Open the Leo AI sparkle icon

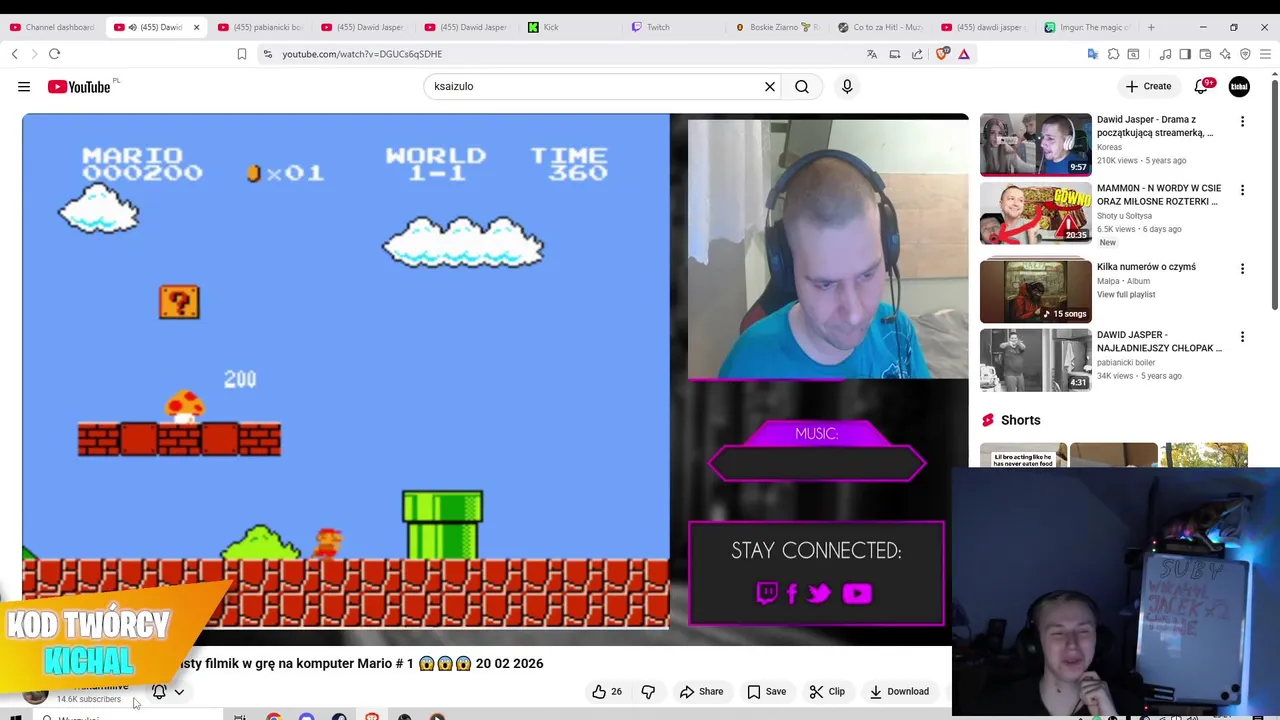point(1225,54)
